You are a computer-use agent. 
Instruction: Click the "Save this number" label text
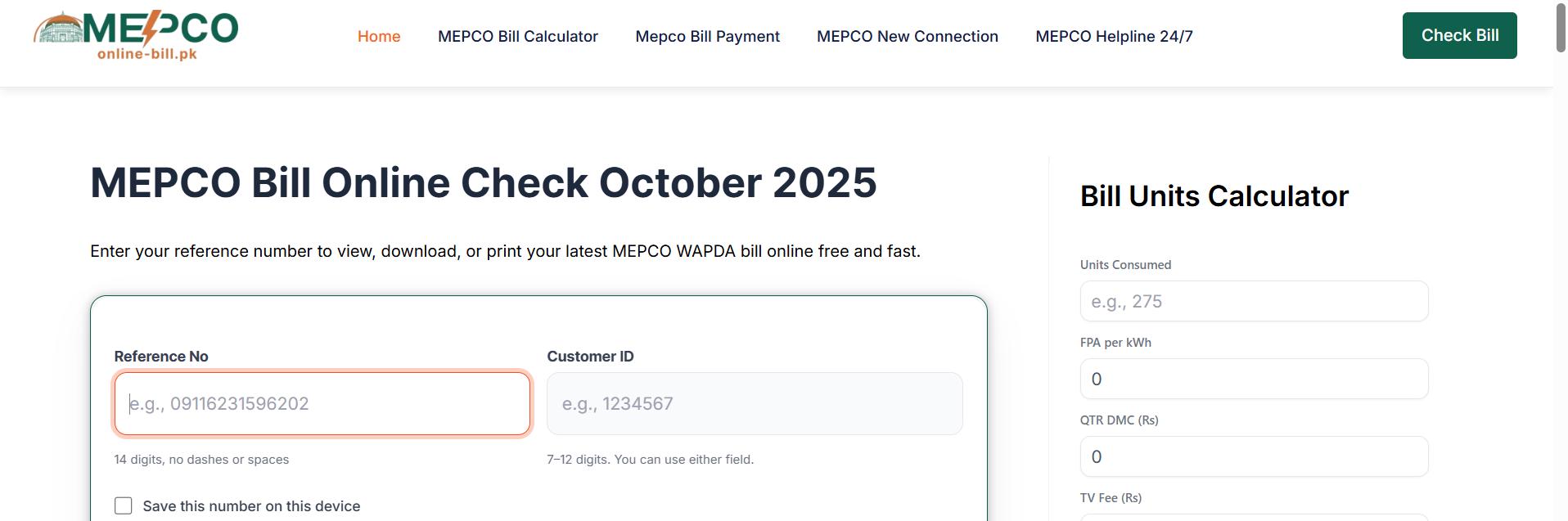coord(251,506)
